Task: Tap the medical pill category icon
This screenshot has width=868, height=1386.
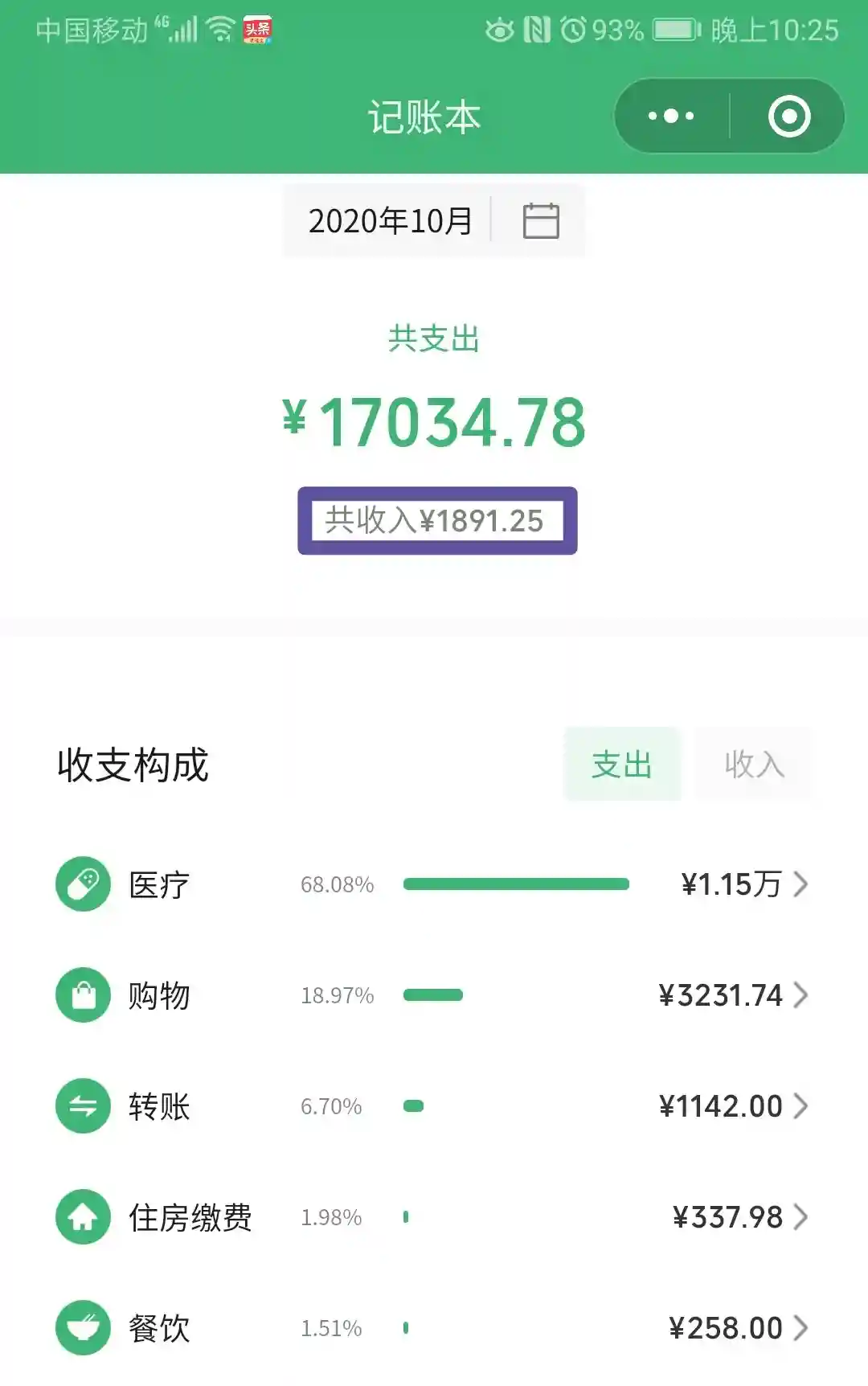Action: click(83, 884)
